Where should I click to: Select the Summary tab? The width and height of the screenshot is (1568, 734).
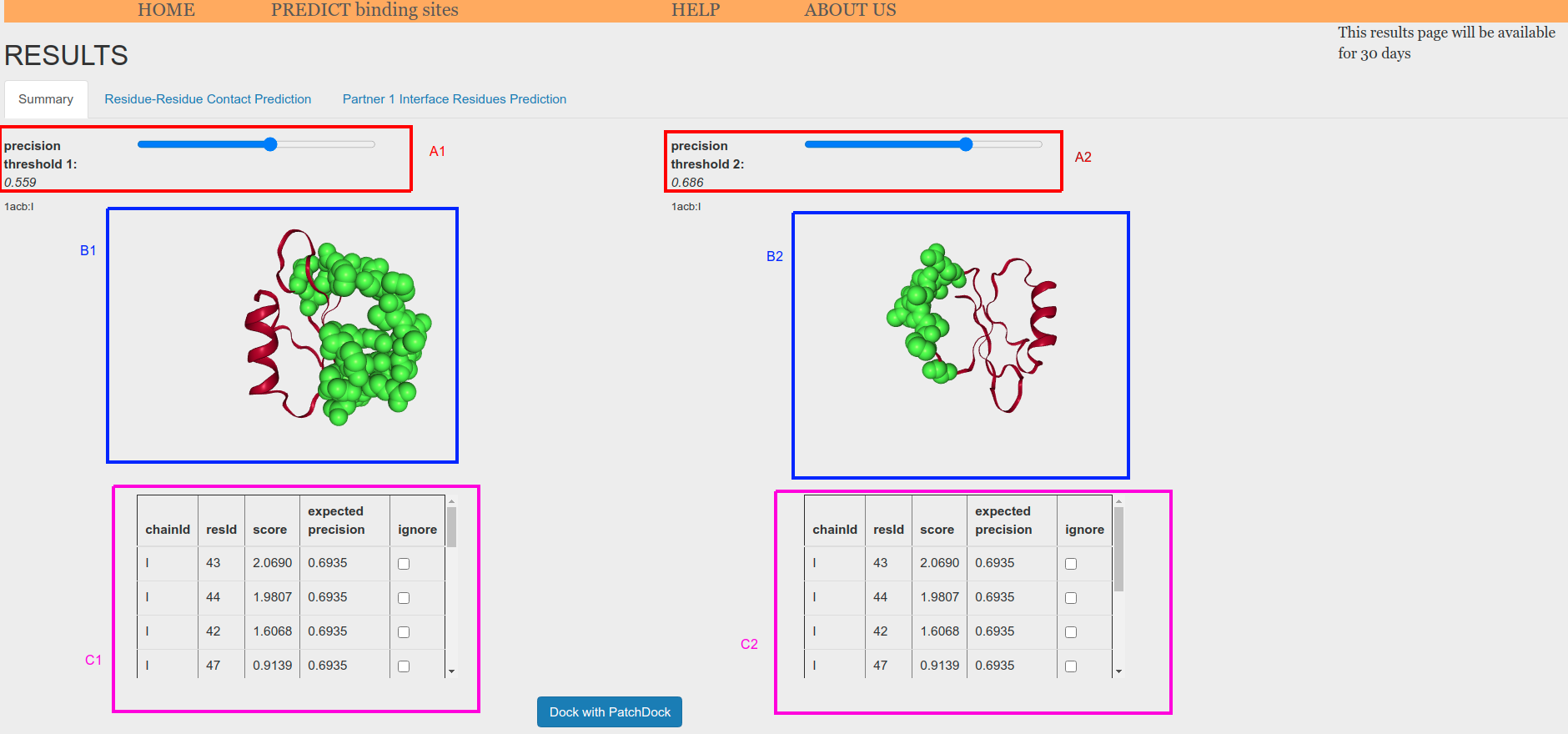click(x=46, y=99)
